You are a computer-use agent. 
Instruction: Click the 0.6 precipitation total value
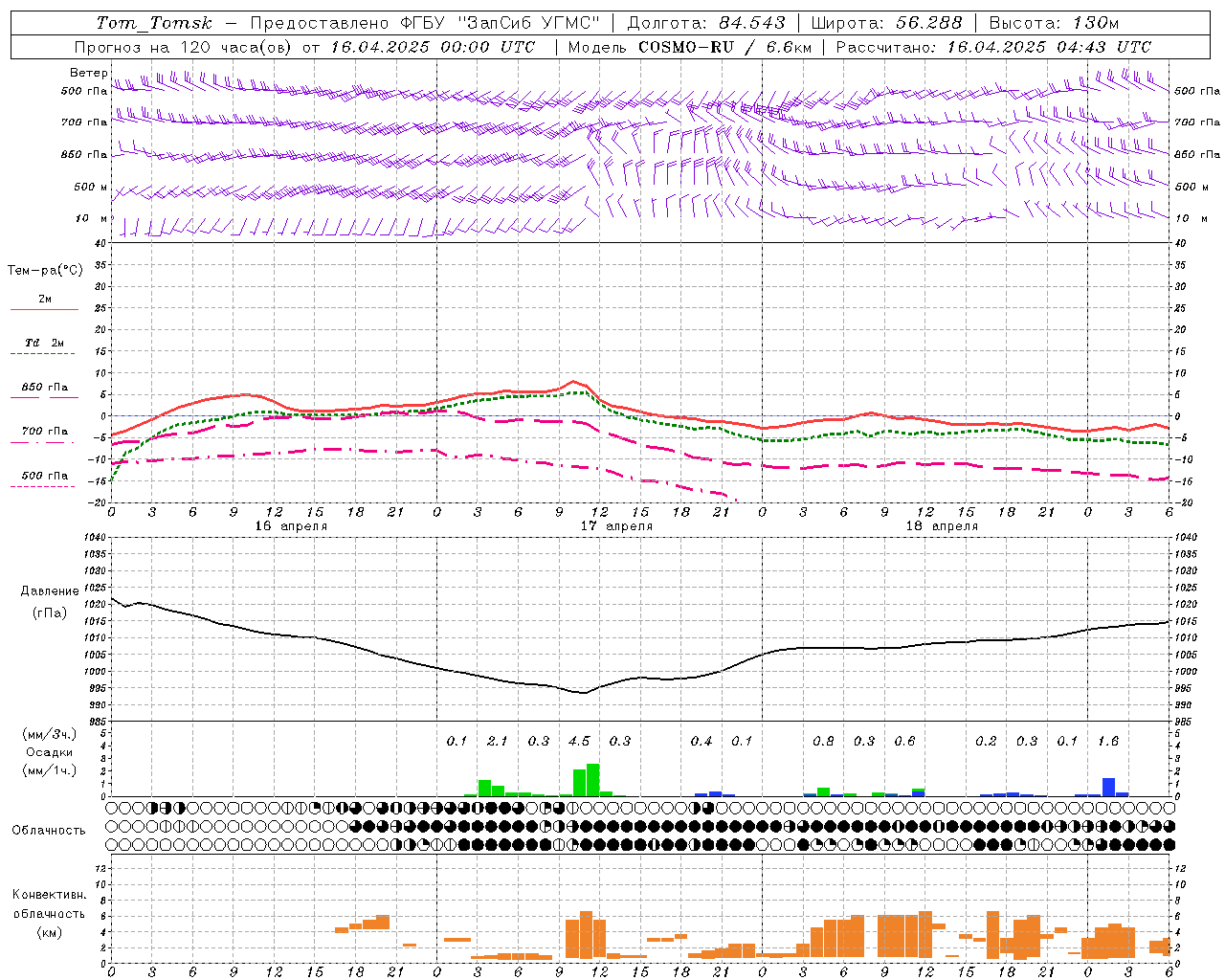click(x=904, y=742)
